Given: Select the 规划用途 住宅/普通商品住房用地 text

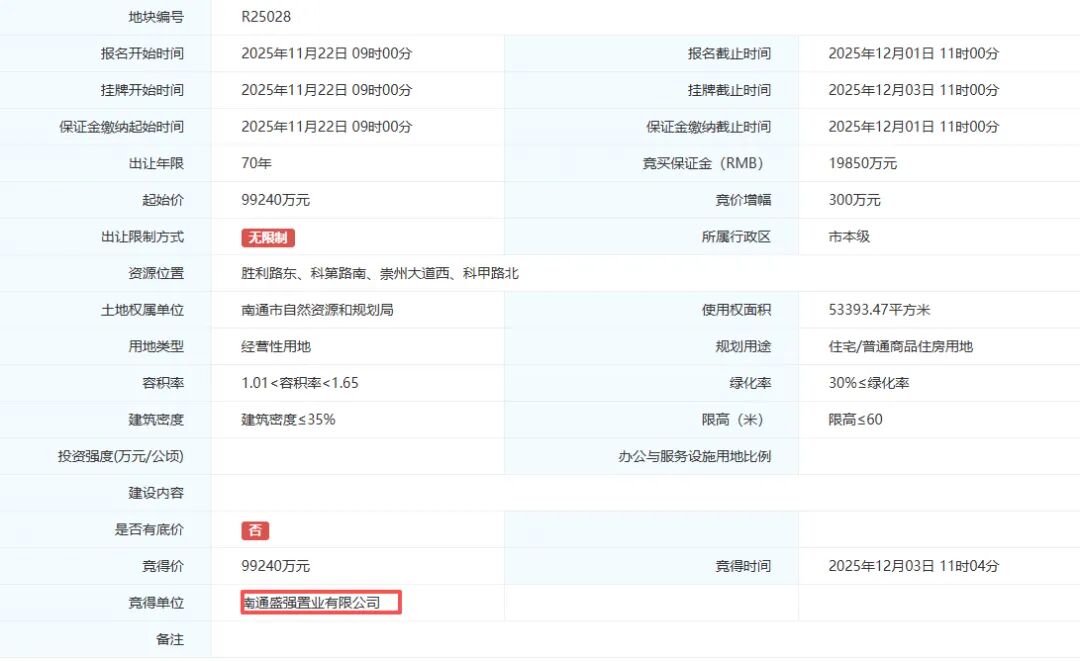Looking at the screenshot, I should (x=901, y=347).
